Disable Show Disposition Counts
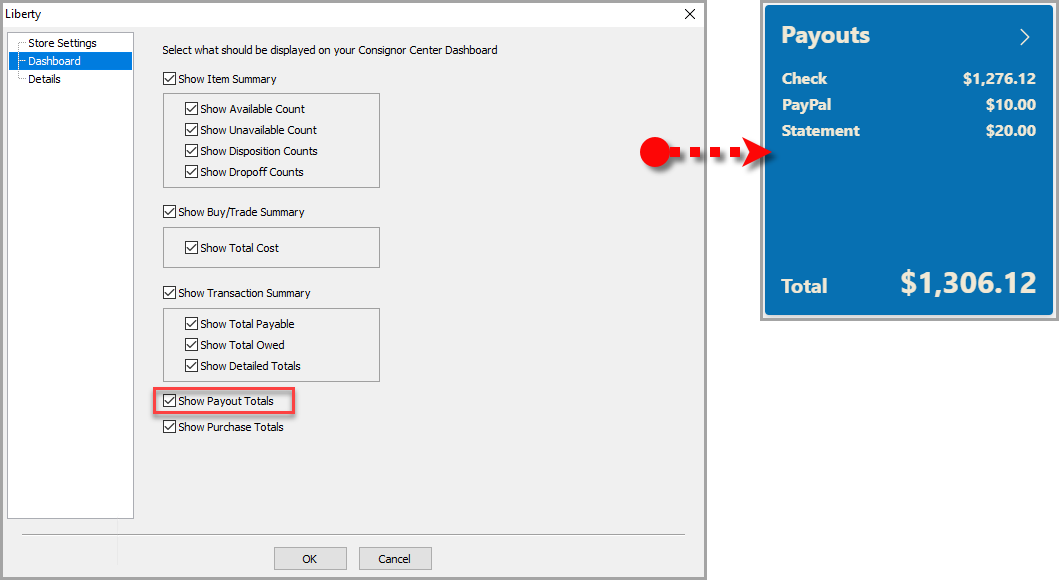 click(x=191, y=151)
